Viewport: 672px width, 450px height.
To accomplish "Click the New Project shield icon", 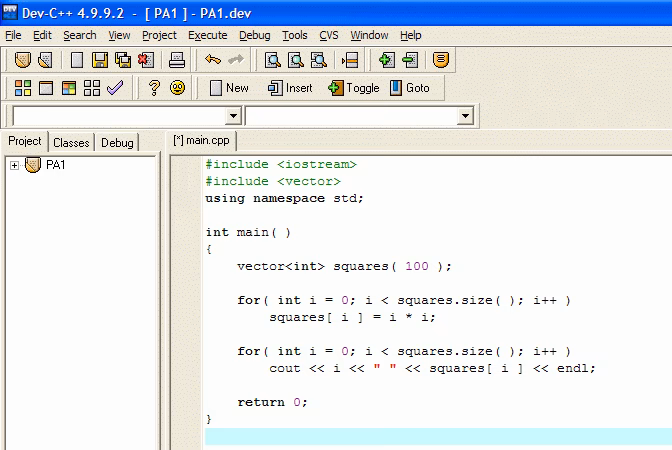I will point(23,60).
